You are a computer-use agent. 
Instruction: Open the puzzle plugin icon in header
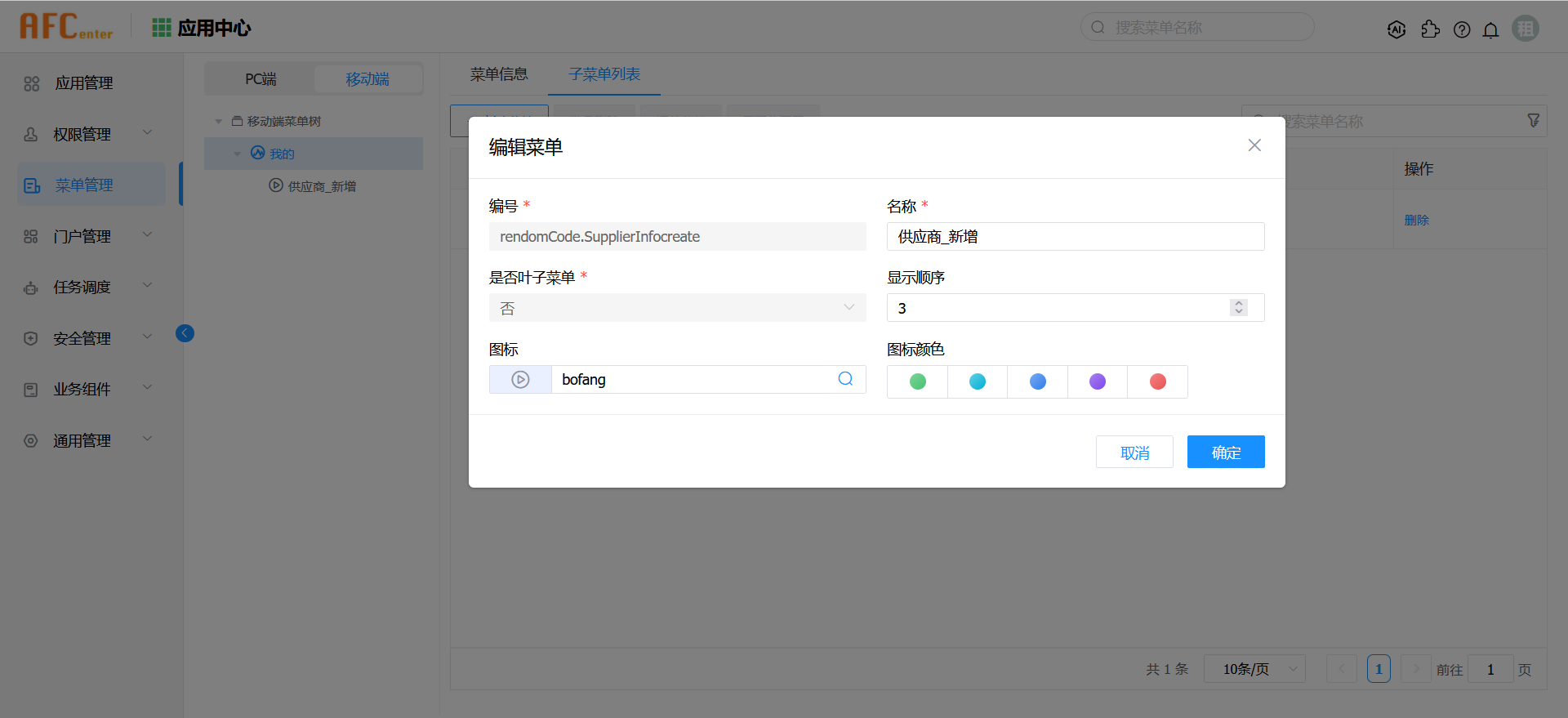pyautogui.click(x=1430, y=29)
